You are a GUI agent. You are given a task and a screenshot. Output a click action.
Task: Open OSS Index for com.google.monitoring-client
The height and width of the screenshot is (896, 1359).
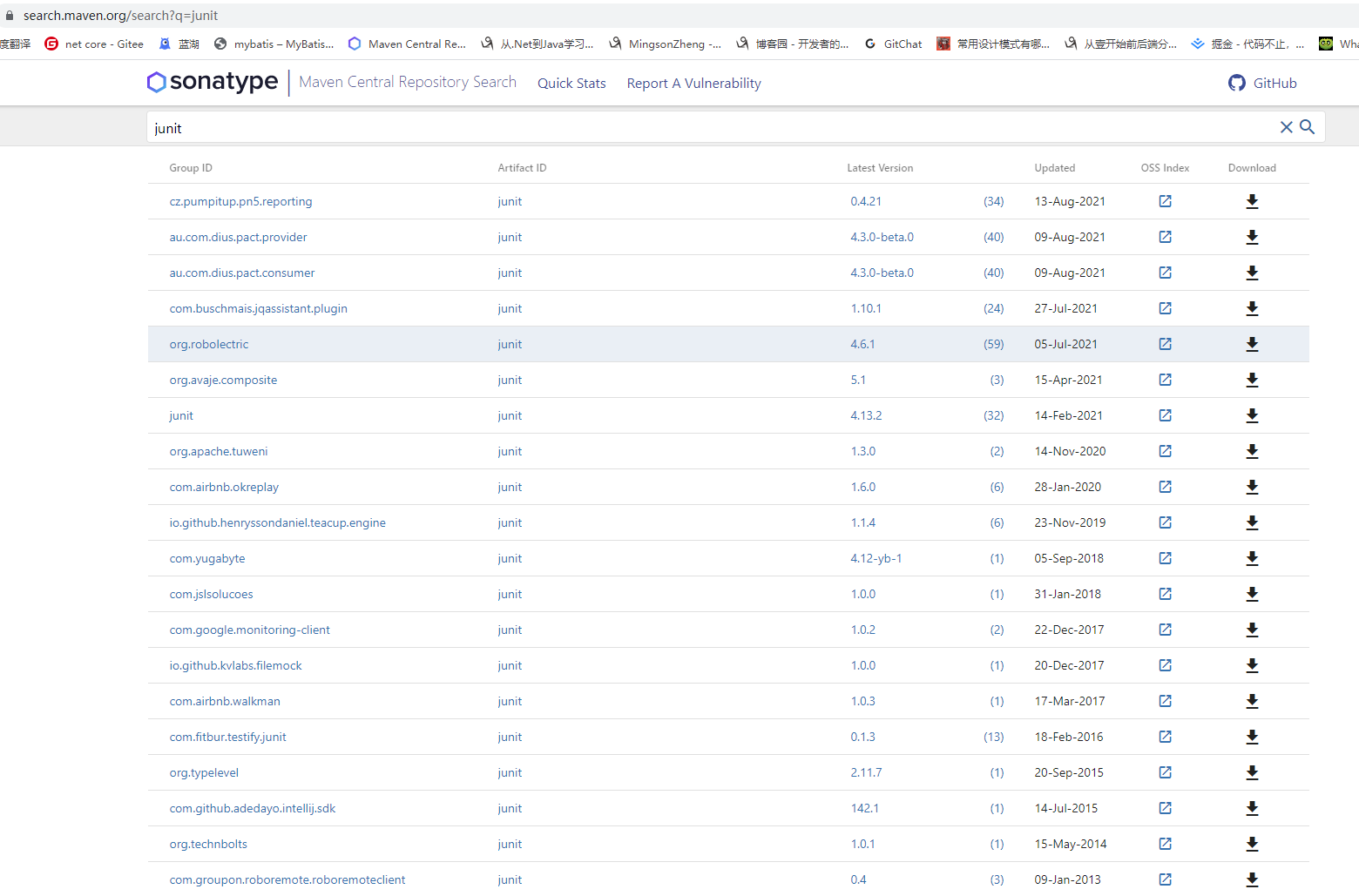point(1166,630)
